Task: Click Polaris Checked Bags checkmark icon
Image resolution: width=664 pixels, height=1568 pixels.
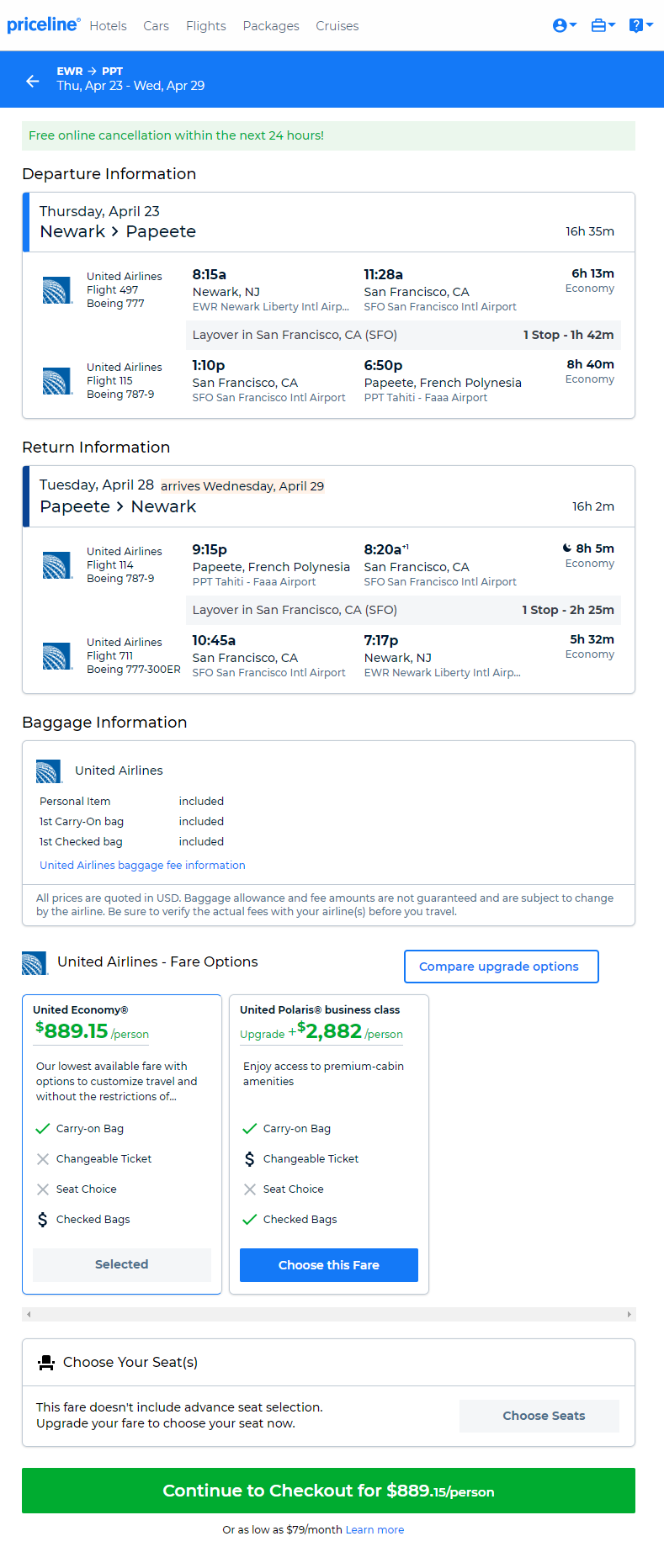Action: pos(249,1220)
